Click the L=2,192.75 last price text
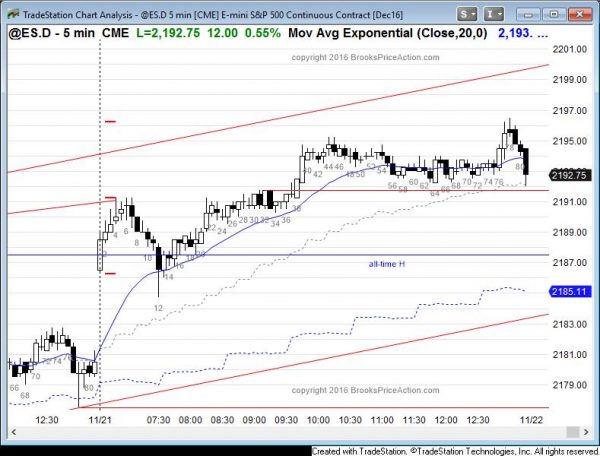The width and height of the screenshot is (600, 456). tap(168, 33)
